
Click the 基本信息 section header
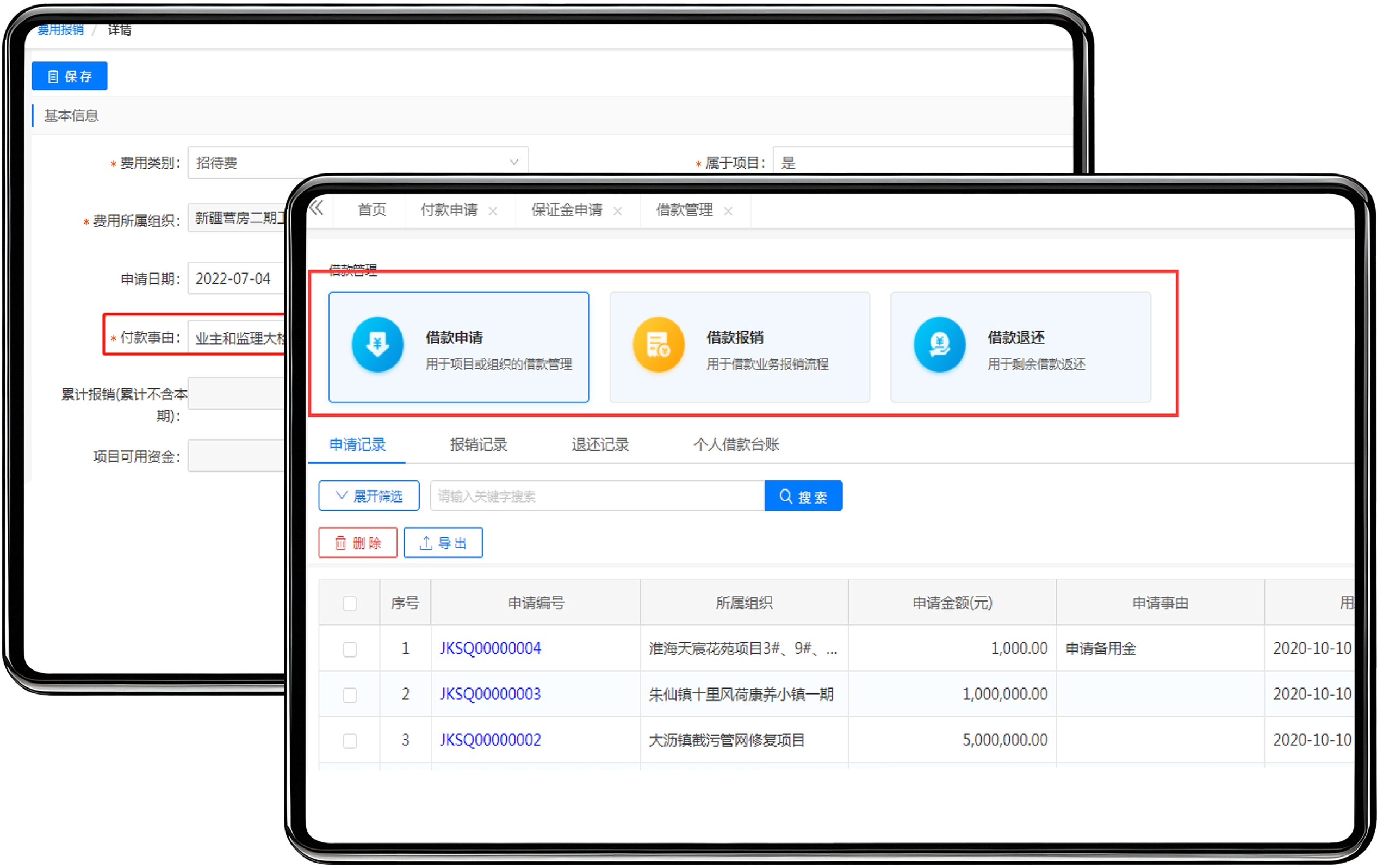[x=71, y=115]
